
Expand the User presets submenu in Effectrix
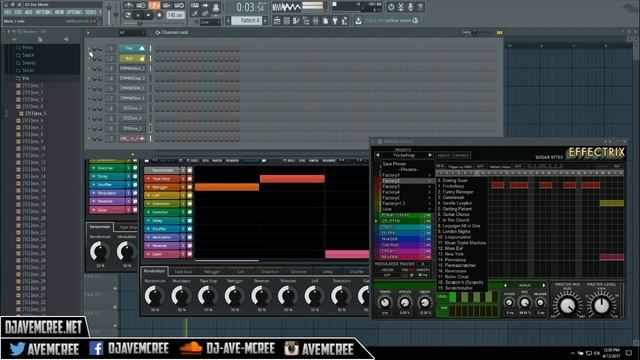(406, 209)
